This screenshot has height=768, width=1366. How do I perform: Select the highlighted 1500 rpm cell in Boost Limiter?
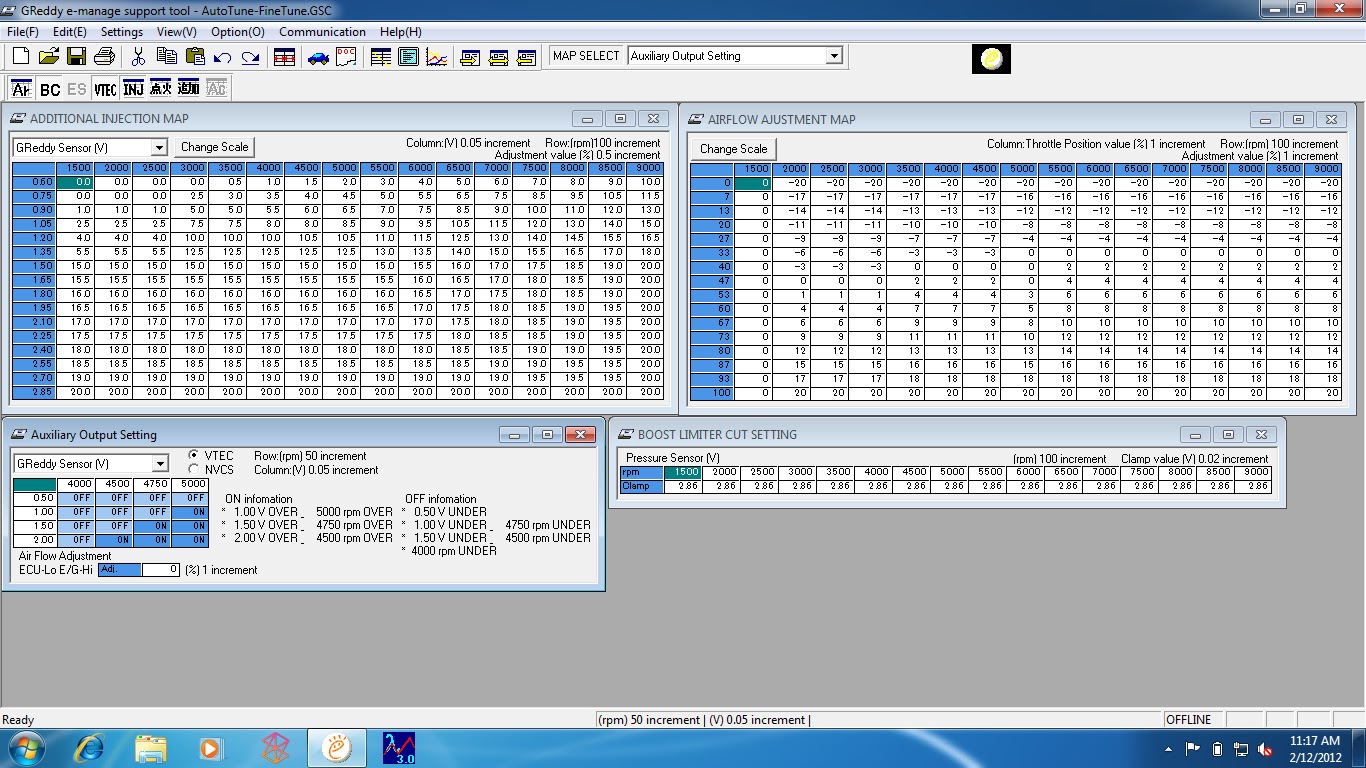tap(683, 472)
